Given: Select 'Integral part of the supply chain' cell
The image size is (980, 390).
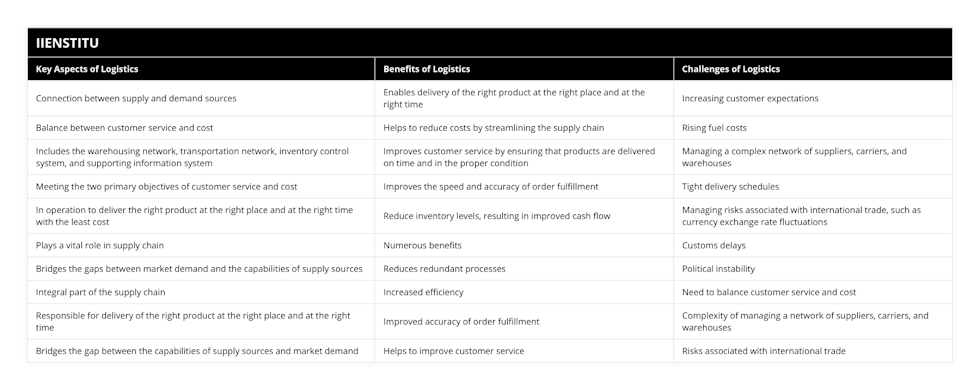Looking at the screenshot, I should pos(201,292).
